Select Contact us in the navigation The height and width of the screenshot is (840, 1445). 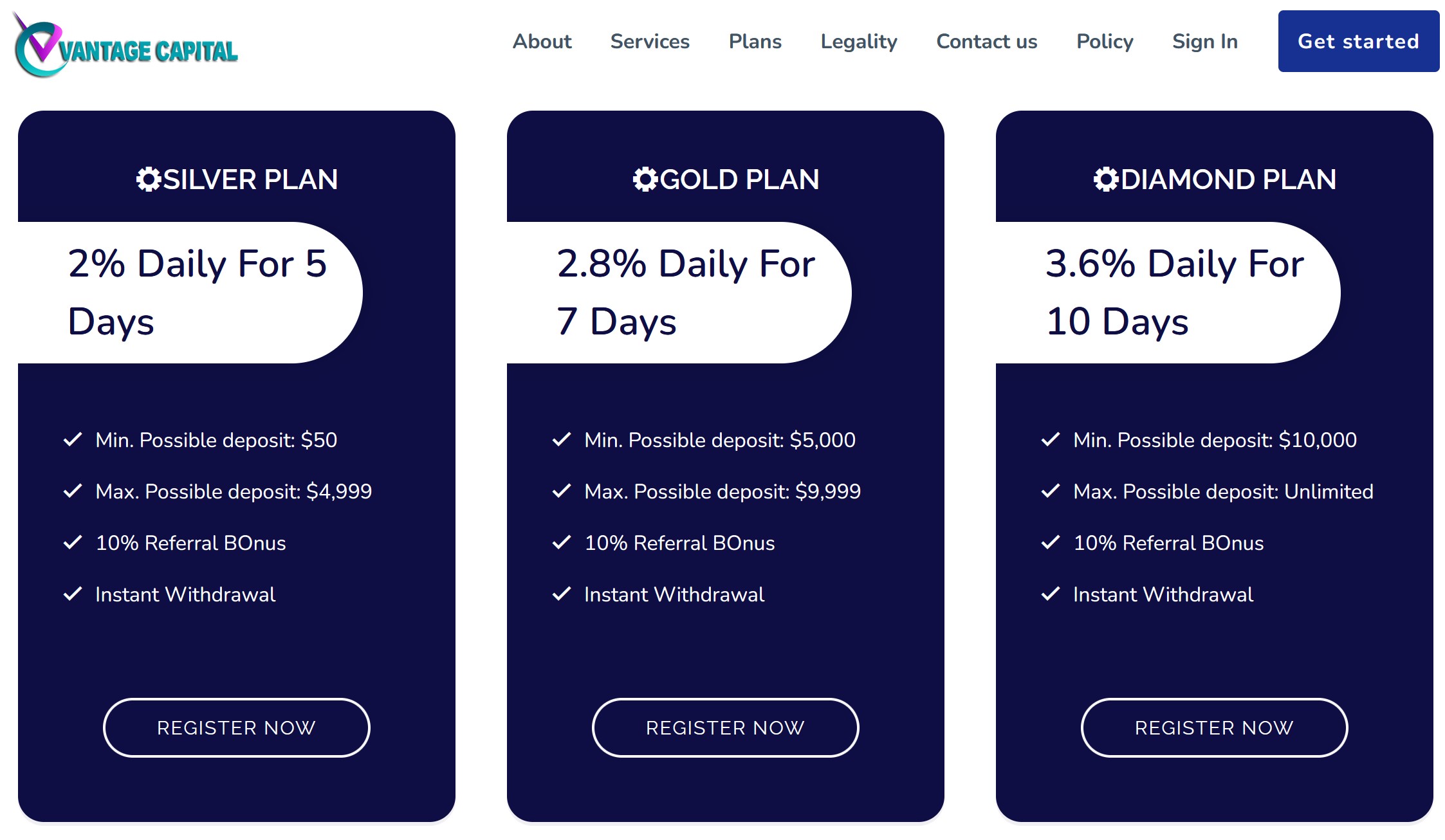tap(986, 42)
